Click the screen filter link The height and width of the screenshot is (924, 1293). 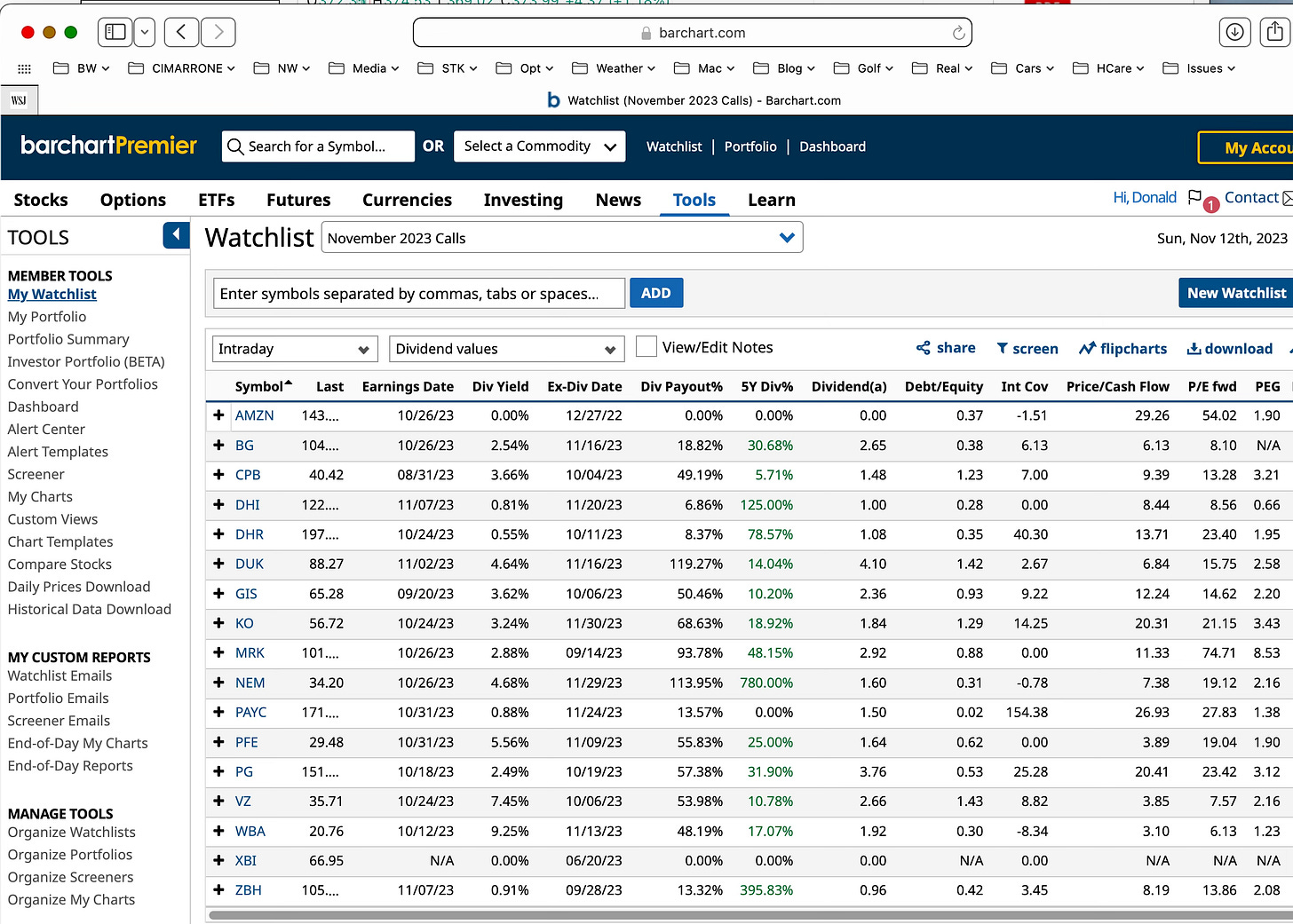click(x=1027, y=349)
